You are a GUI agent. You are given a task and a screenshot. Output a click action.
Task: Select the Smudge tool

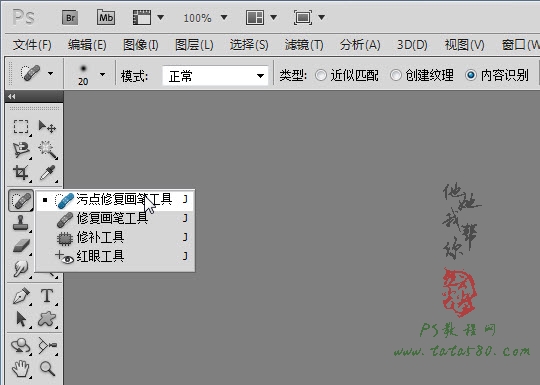(x=20, y=269)
